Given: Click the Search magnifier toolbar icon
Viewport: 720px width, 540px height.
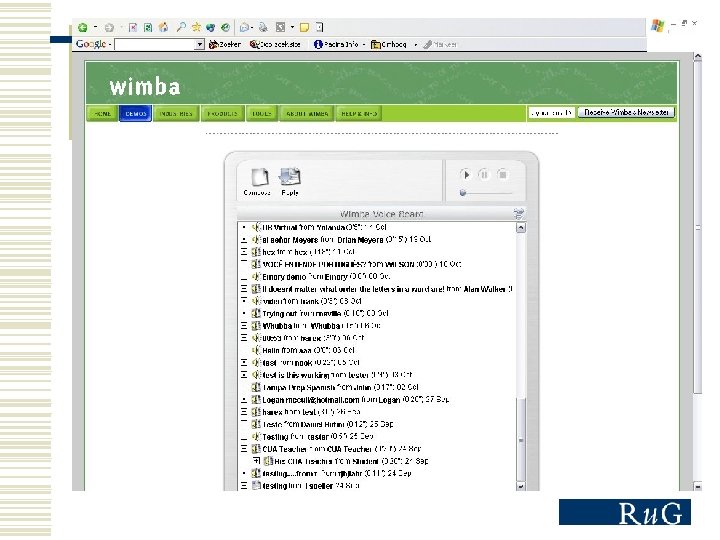Looking at the screenshot, I should (181, 28).
